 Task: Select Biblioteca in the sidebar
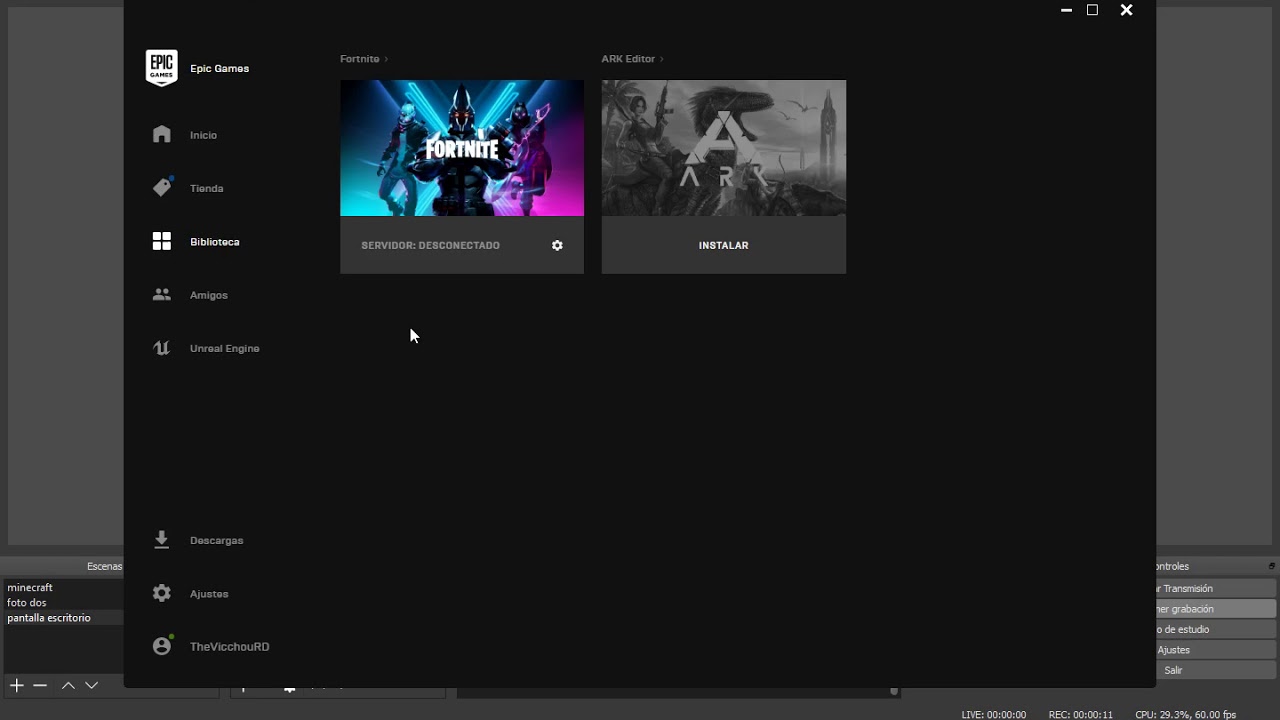(x=215, y=242)
